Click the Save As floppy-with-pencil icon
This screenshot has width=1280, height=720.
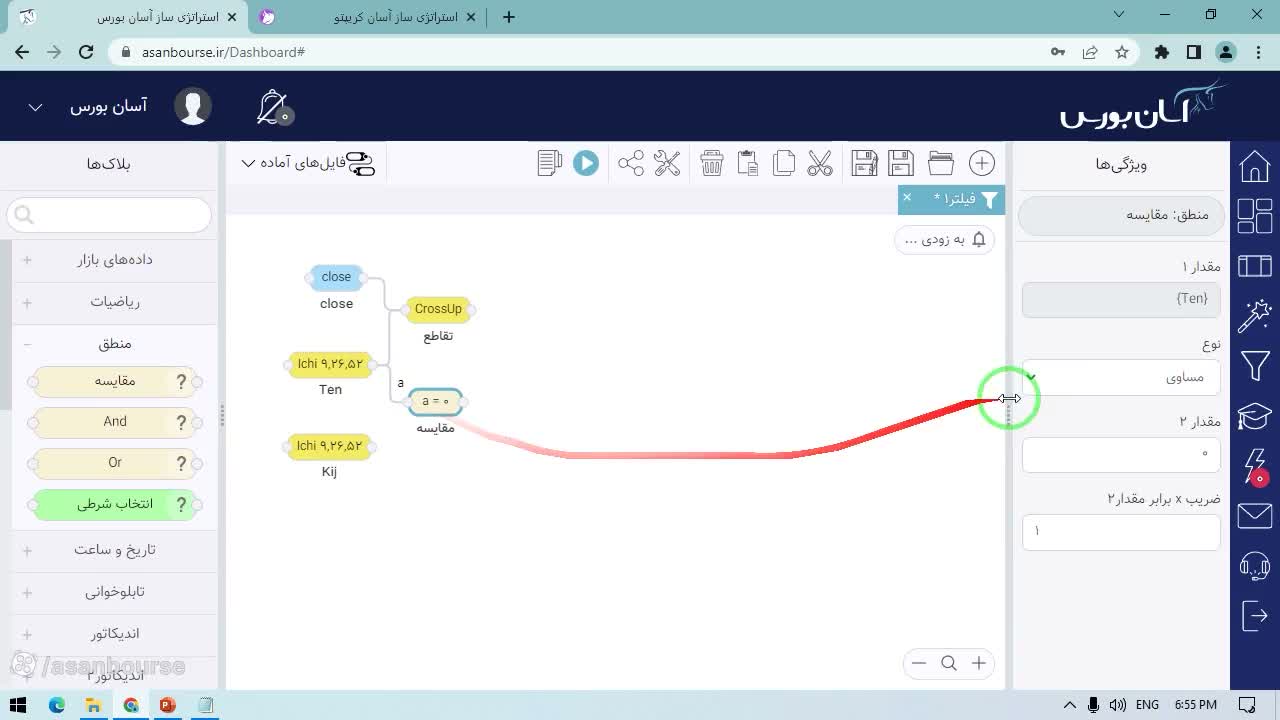pos(865,163)
